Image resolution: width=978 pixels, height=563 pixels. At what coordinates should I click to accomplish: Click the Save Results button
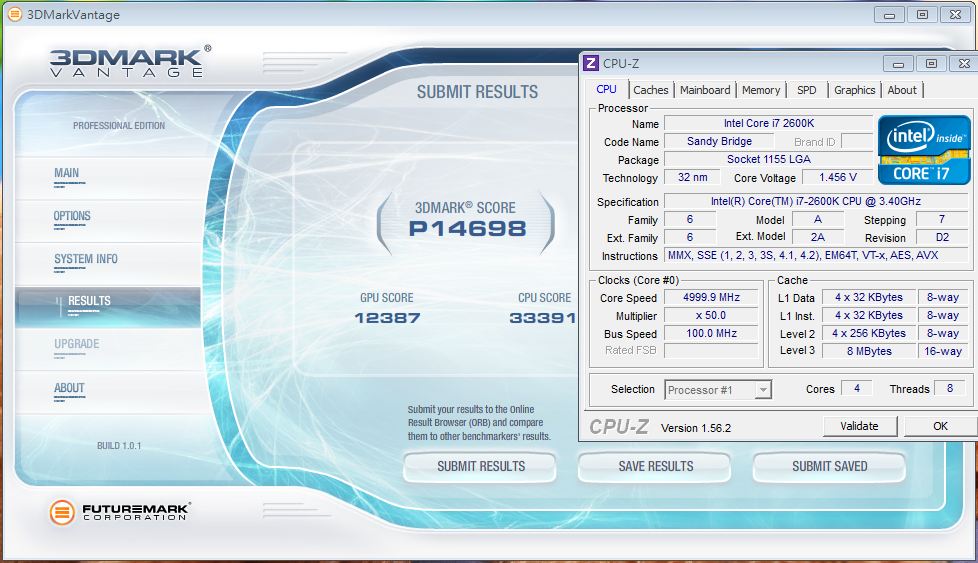[655, 466]
